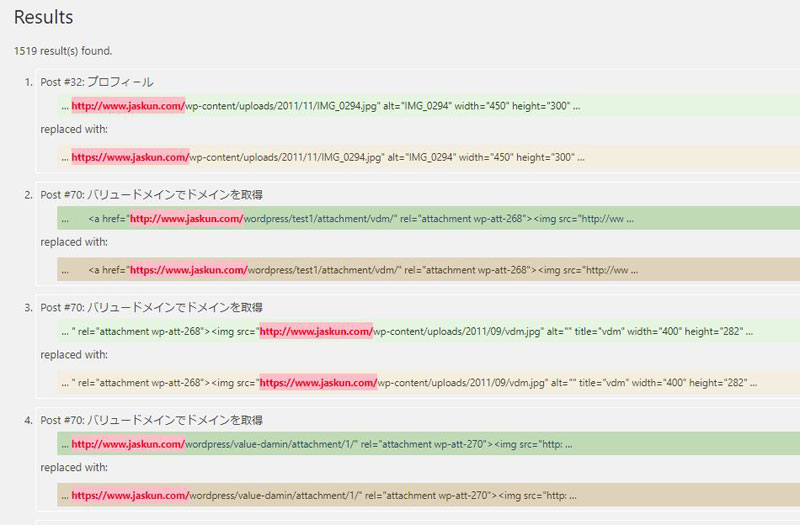Click 'title="vdm" width="400"' in result 3 beige line

coord(633,383)
